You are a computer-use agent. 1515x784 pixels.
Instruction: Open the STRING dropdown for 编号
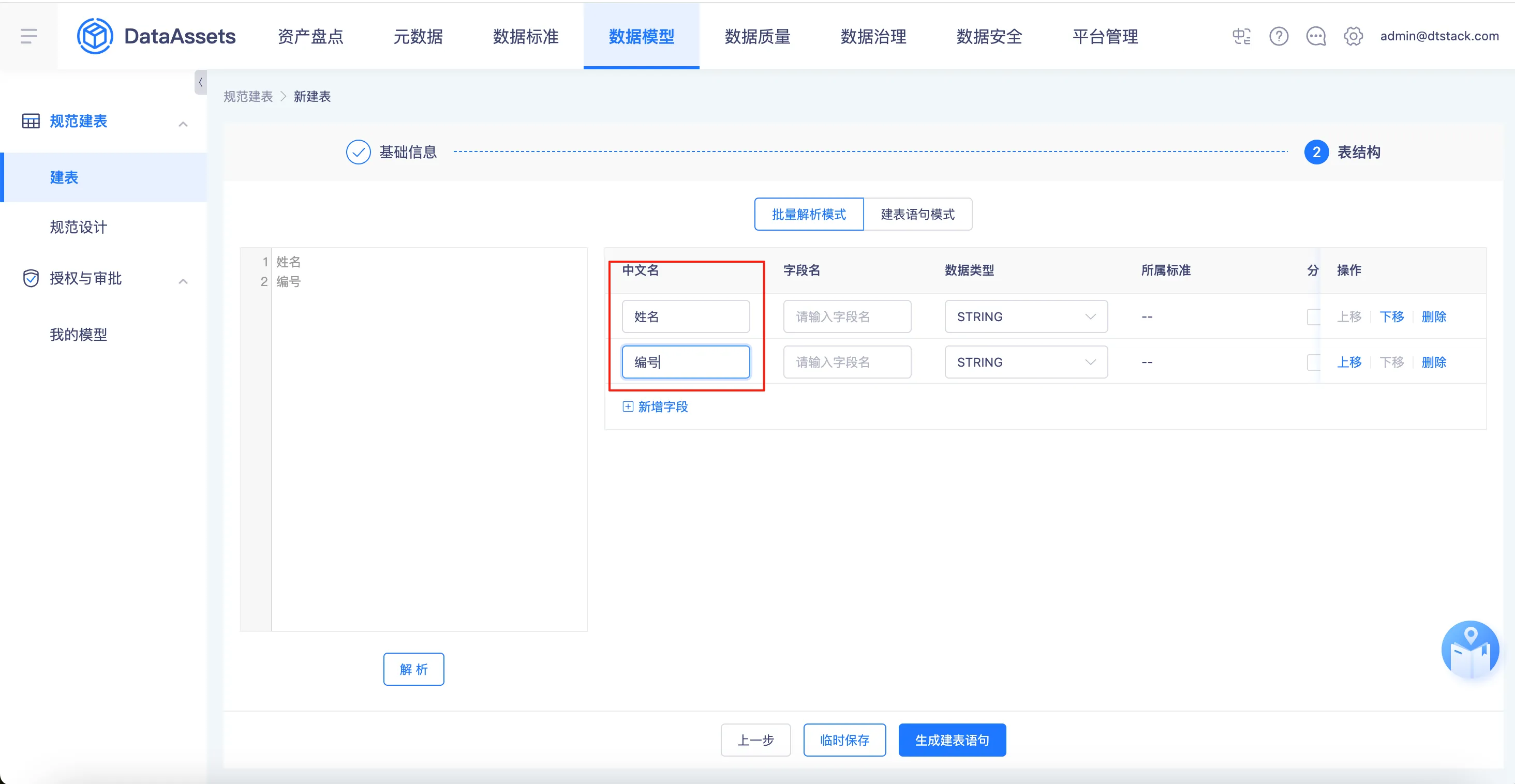(x=1026, y=363)
